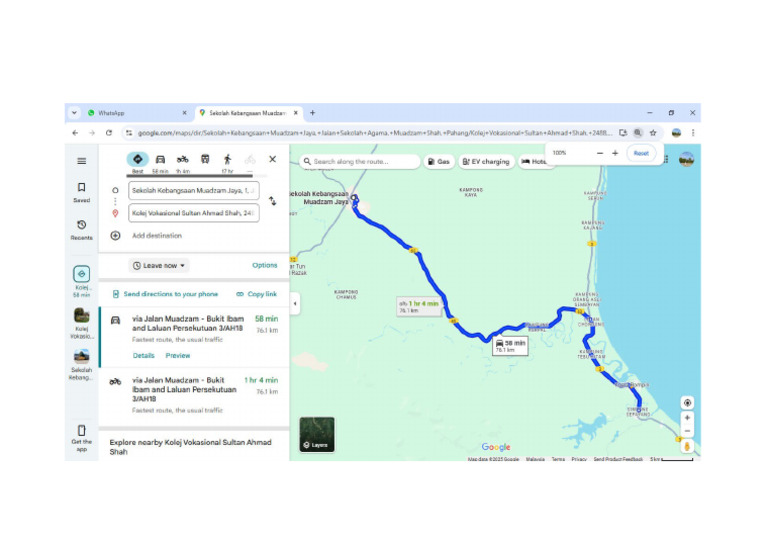Switch to WhatsApp tab
This screenshot has width=768, height=543.
coord(137,113)
